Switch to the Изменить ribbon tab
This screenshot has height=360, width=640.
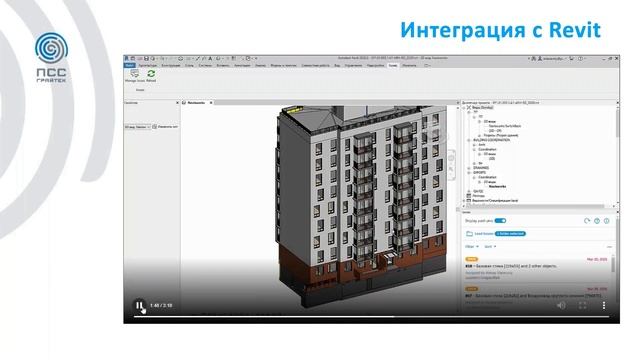tap(409, 65)
